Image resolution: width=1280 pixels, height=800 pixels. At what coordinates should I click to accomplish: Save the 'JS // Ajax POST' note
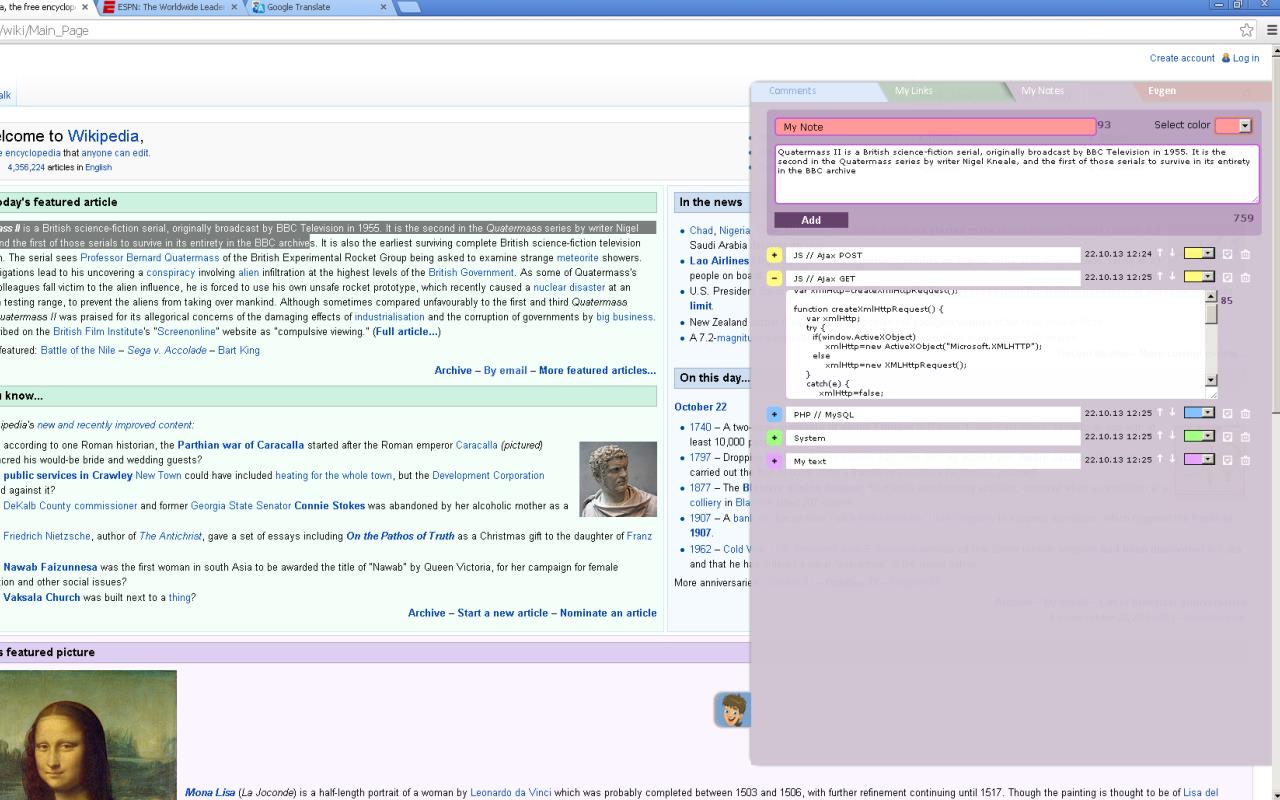1228,254
